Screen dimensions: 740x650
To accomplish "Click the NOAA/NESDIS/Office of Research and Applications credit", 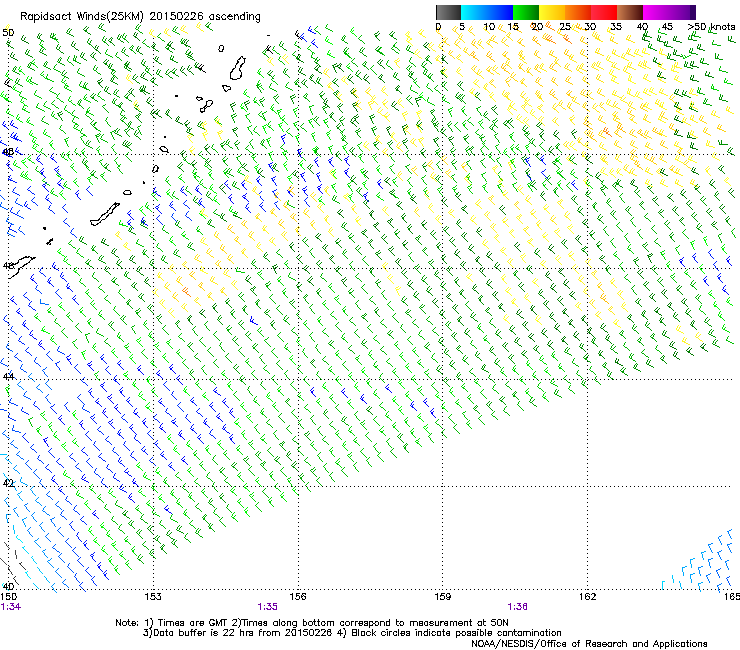I will point(589,644).
